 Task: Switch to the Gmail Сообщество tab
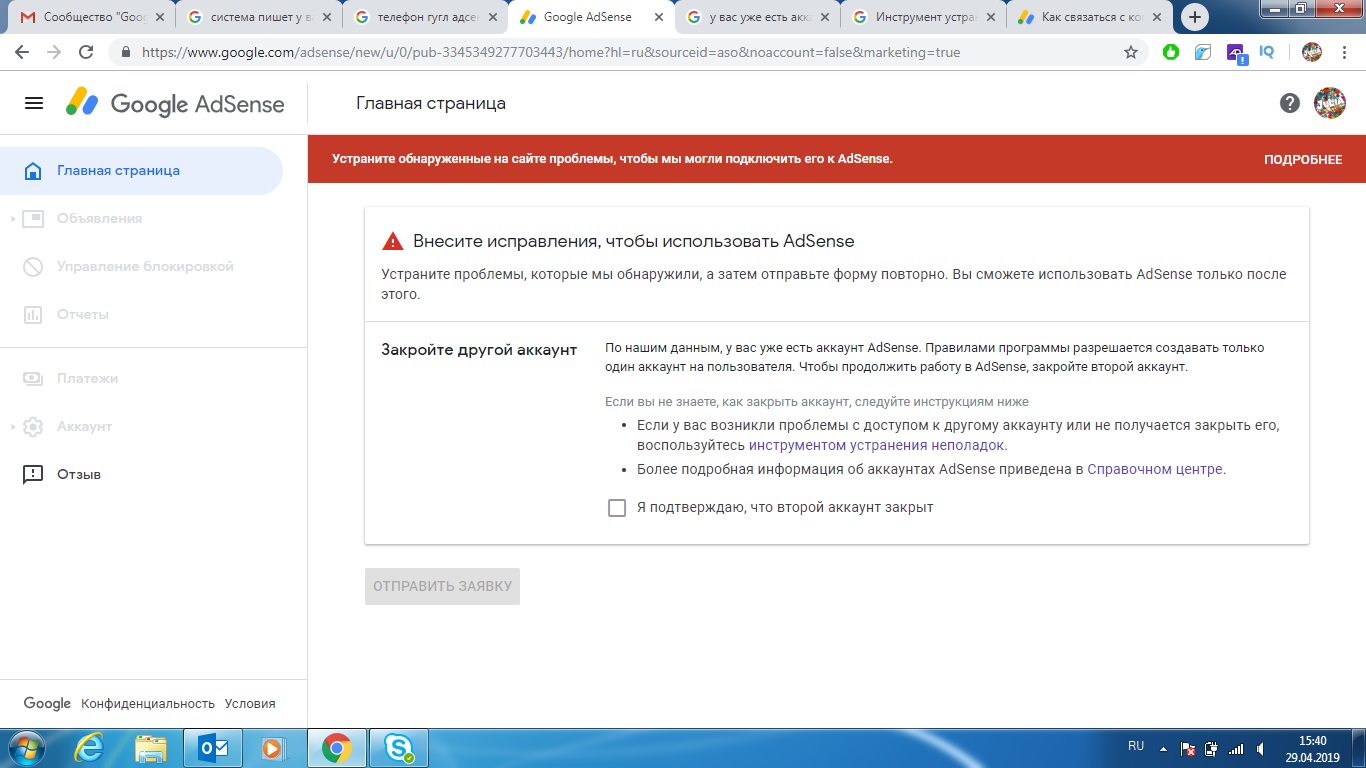pyautogui.click(x=91, y=17)
